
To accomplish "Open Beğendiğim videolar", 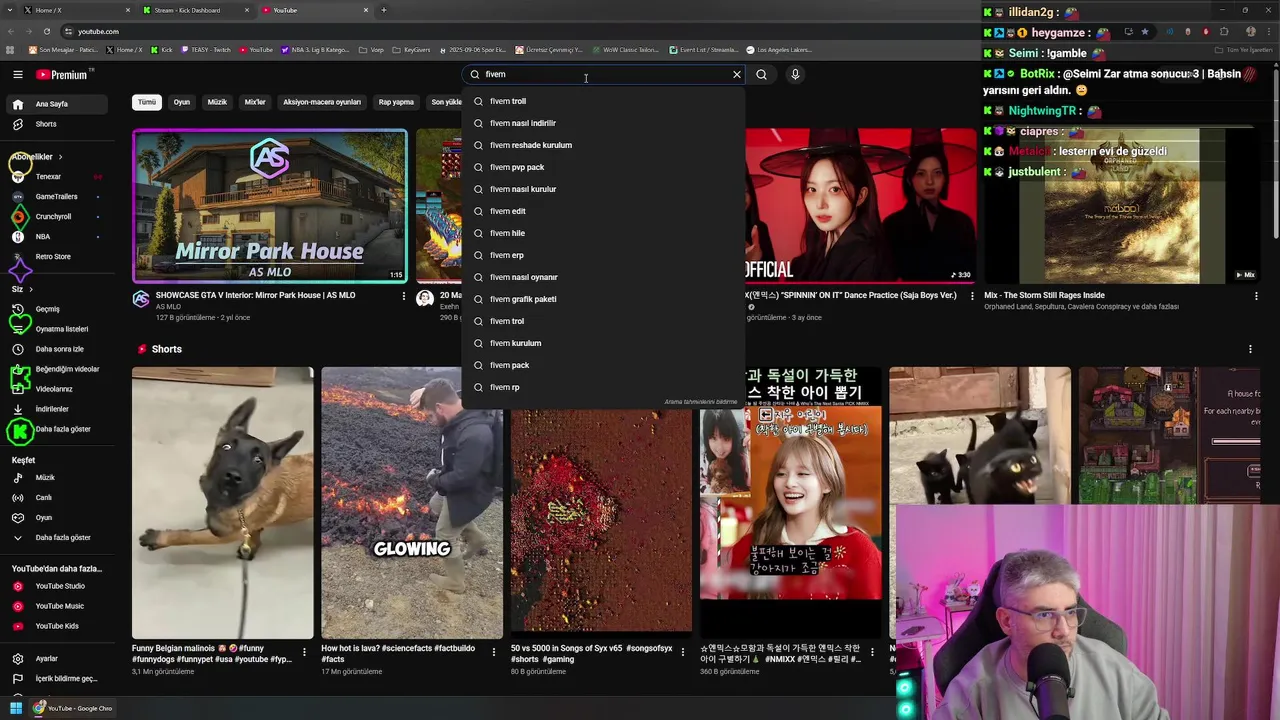I will point(58,369).
